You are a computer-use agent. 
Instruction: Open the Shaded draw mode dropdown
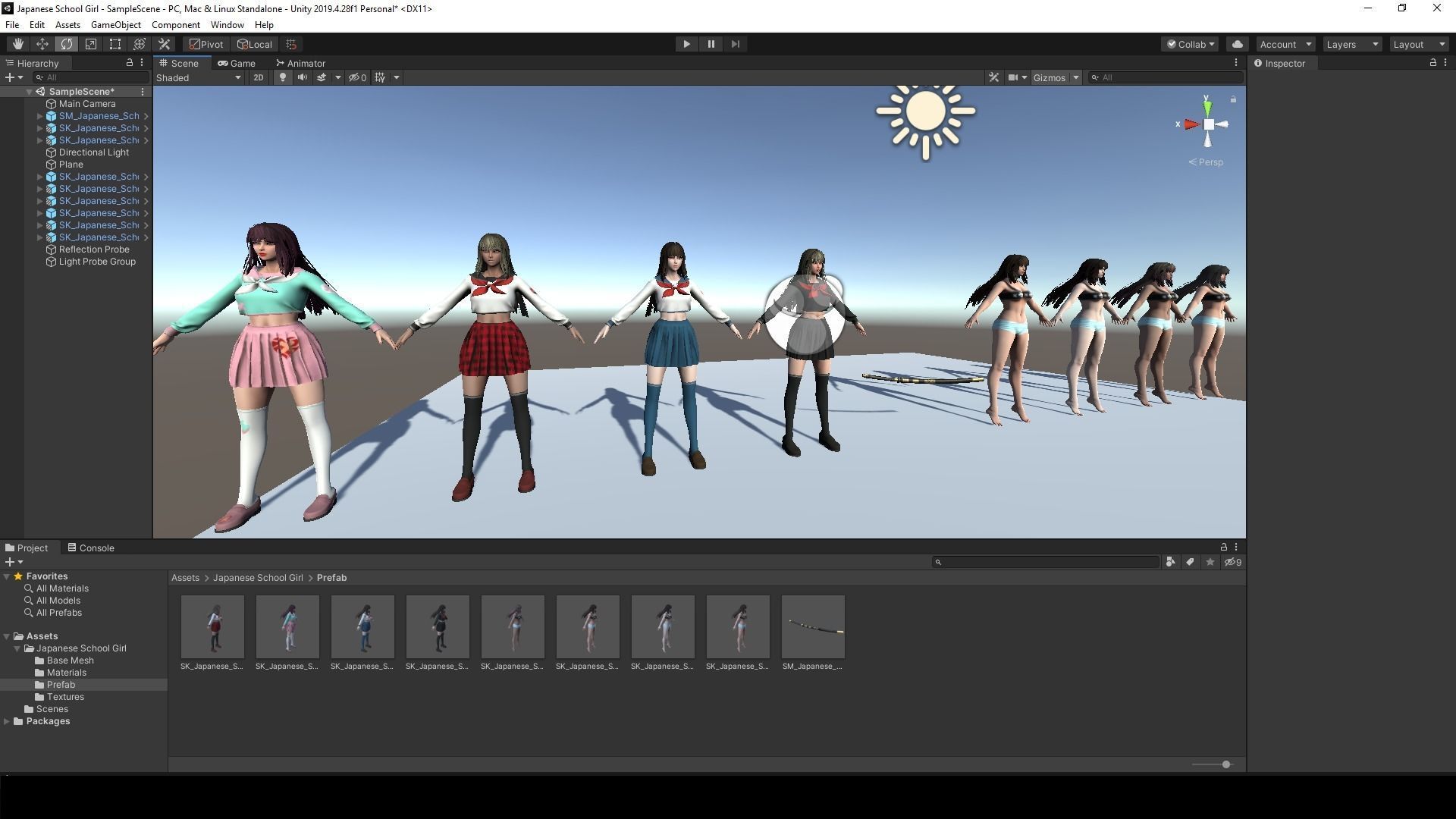click(x=199, y=77)
